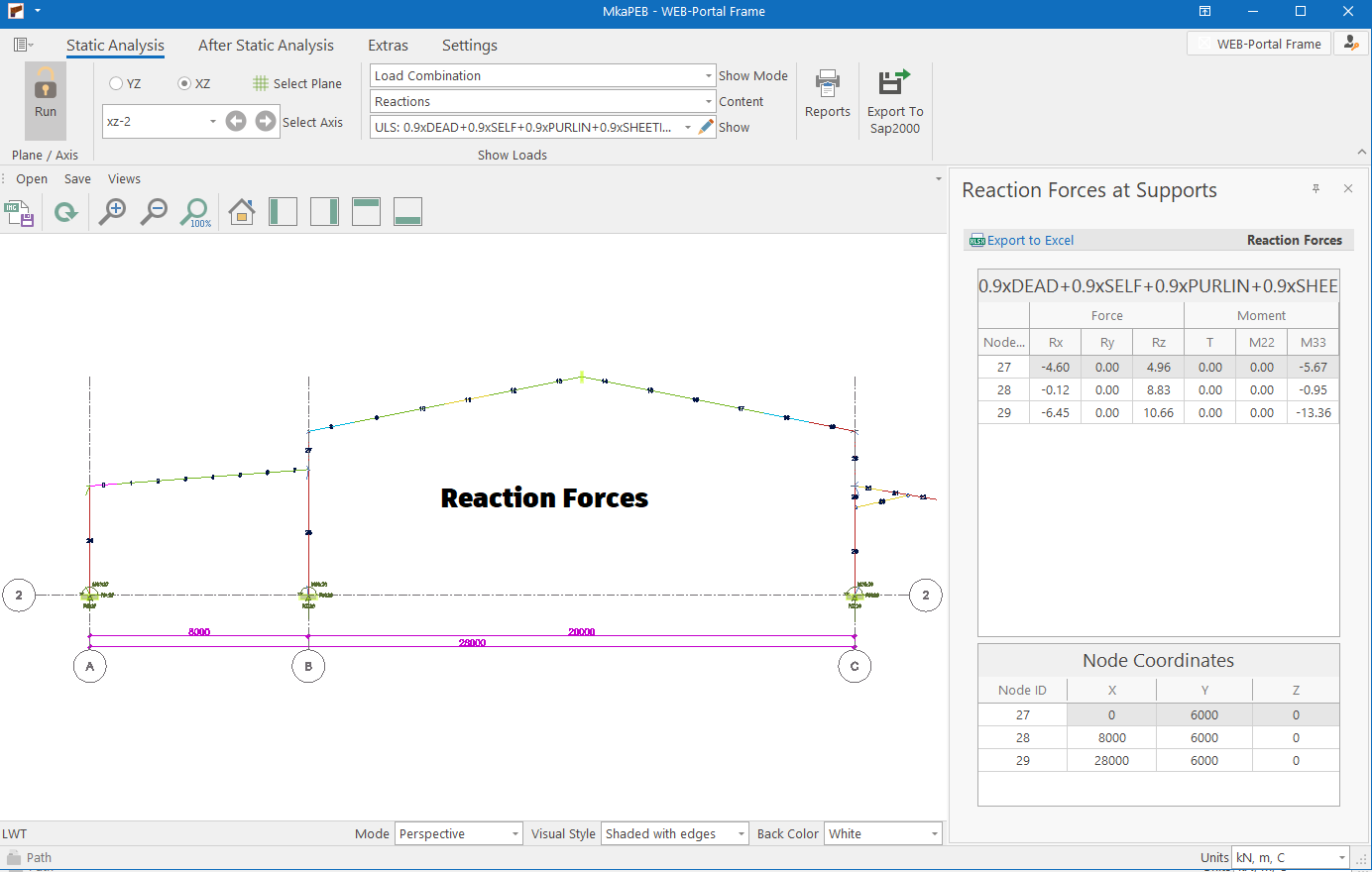Image resolution: width=1372 pixels, height=872 pixels.
Task: Pin the Reaction Forces panel
Action: (x=1315, y=189)
